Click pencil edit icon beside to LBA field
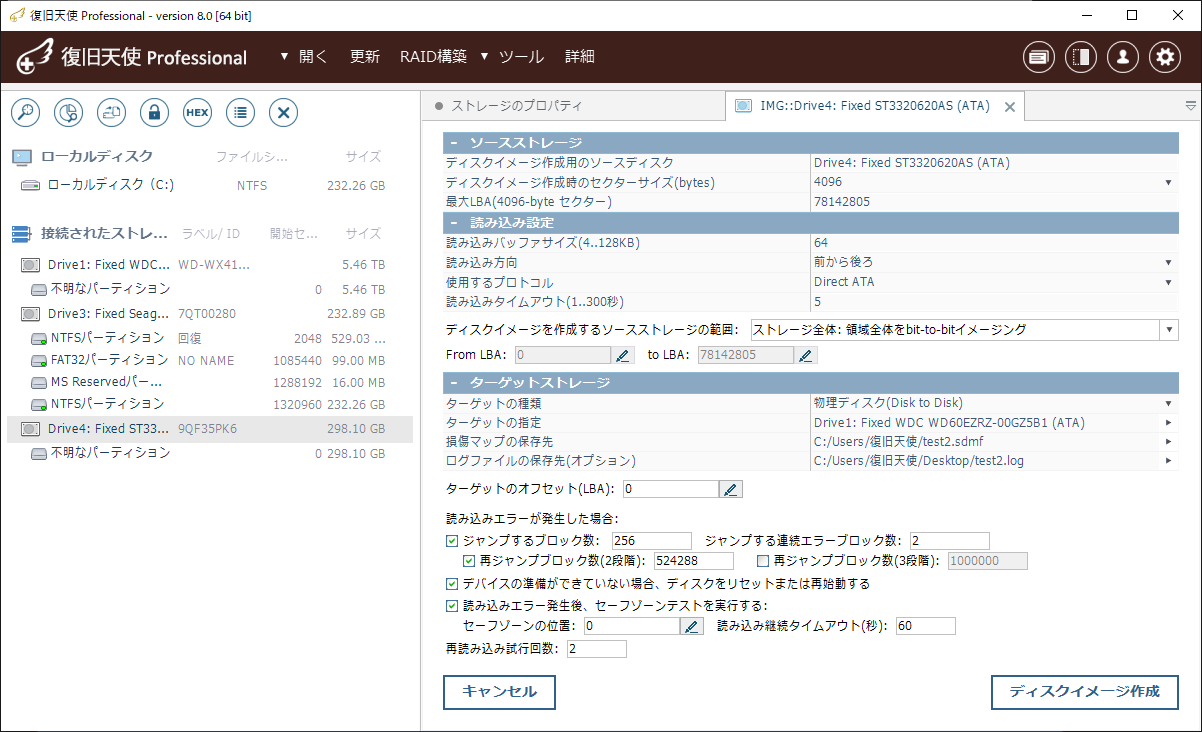This screenshot has width=1202, height=732. click(805, 355)
